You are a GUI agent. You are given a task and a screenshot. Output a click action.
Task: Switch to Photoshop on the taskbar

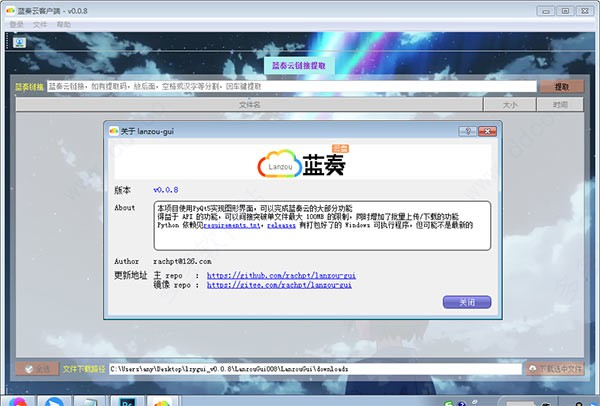tap(127, 402)
